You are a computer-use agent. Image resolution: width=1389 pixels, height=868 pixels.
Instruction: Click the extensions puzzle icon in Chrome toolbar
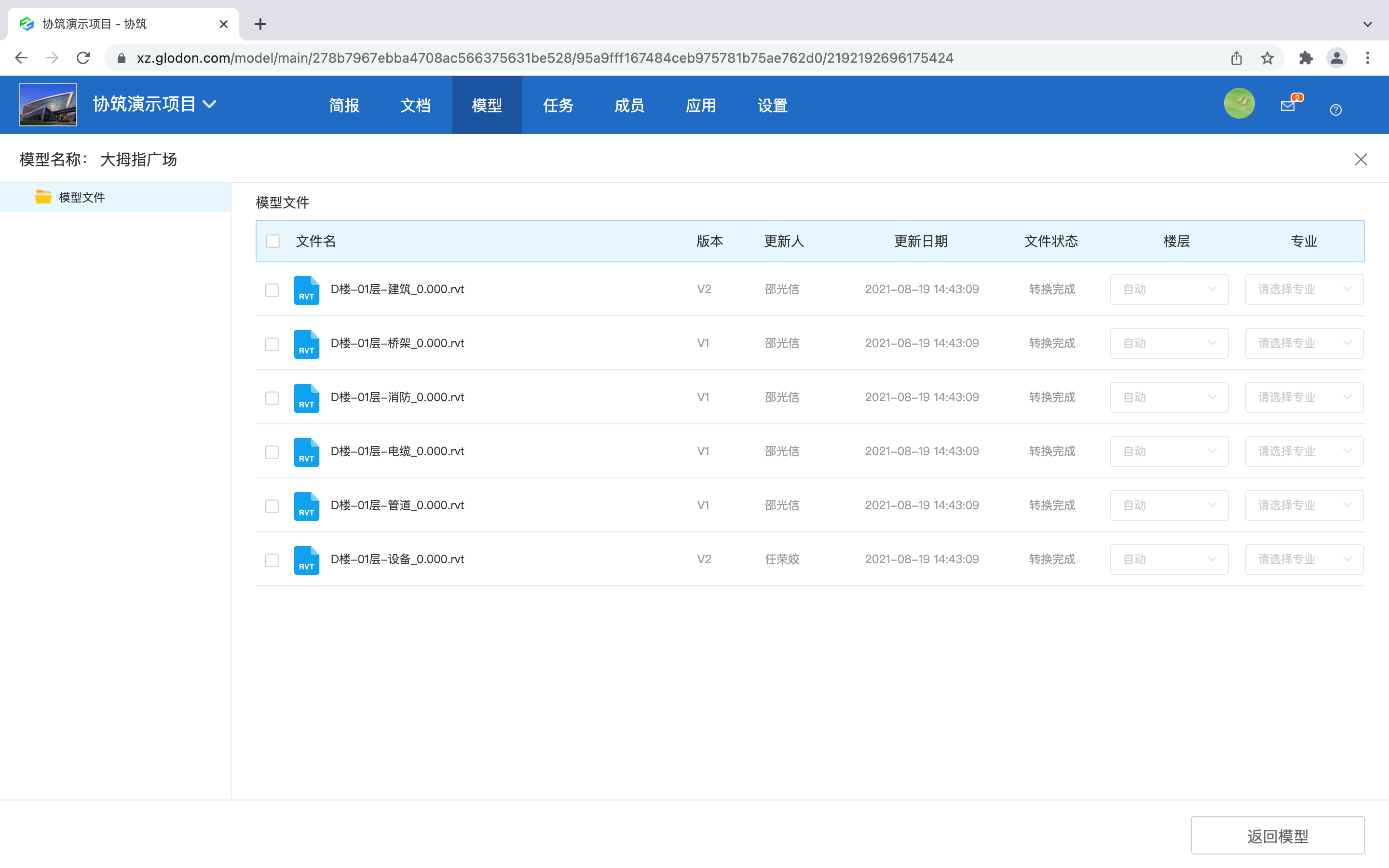point(1307,57)
